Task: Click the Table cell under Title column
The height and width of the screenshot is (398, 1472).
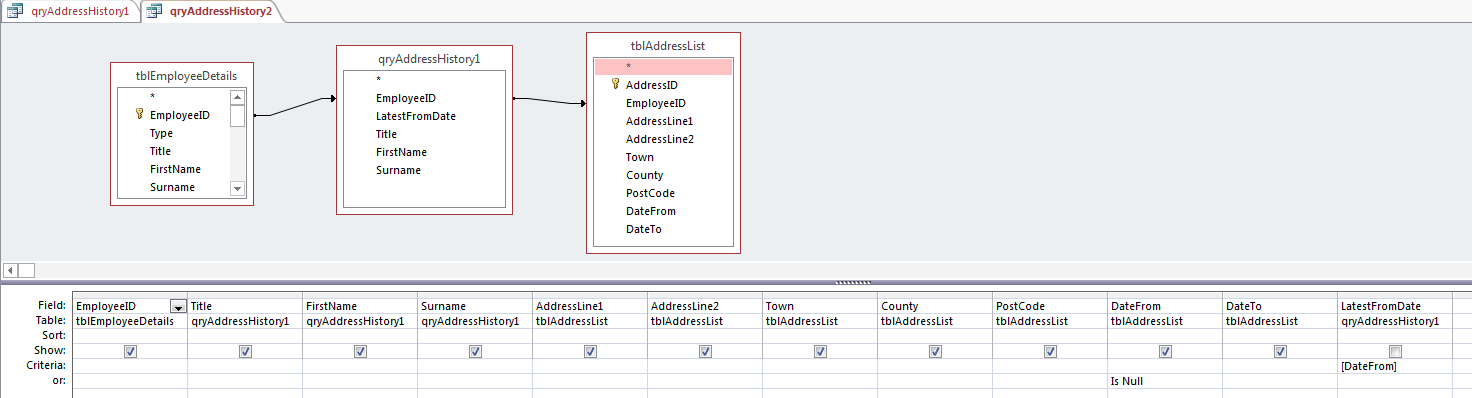Action: [x=245, y=321]
